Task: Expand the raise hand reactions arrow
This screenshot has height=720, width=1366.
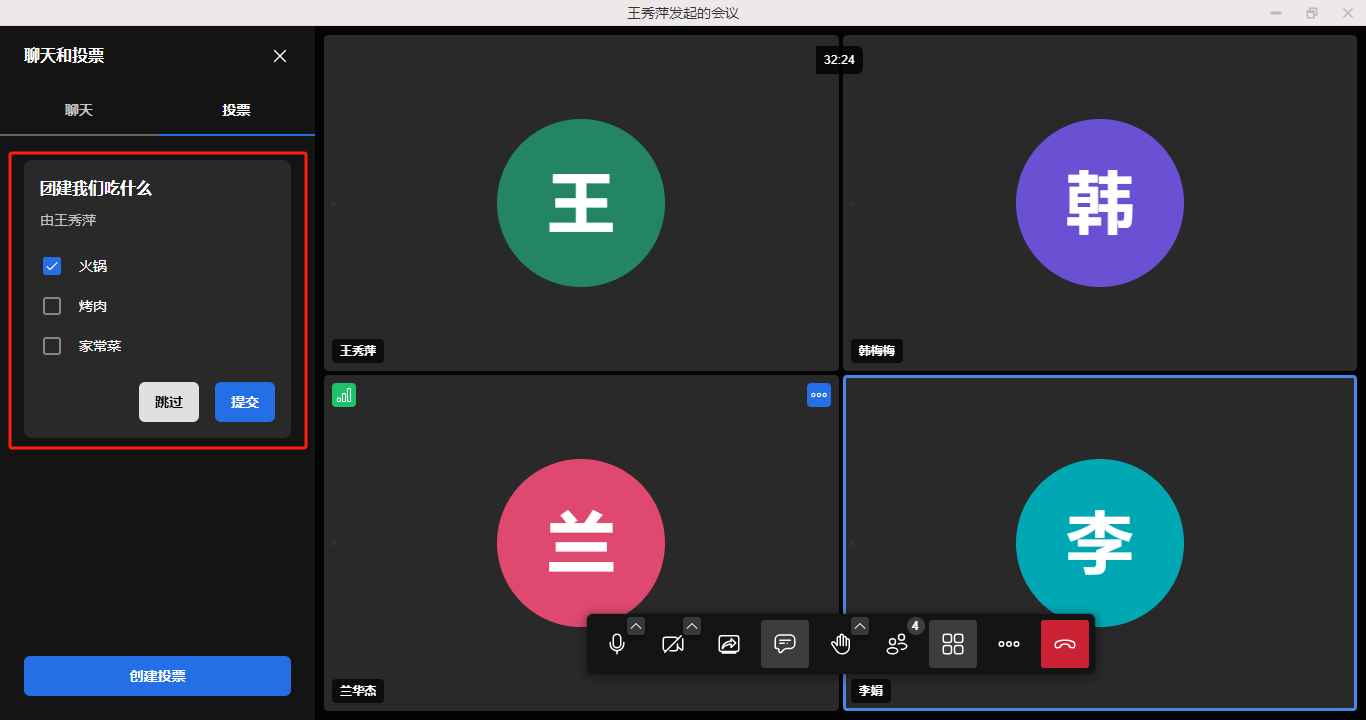Action: [860, 626]
